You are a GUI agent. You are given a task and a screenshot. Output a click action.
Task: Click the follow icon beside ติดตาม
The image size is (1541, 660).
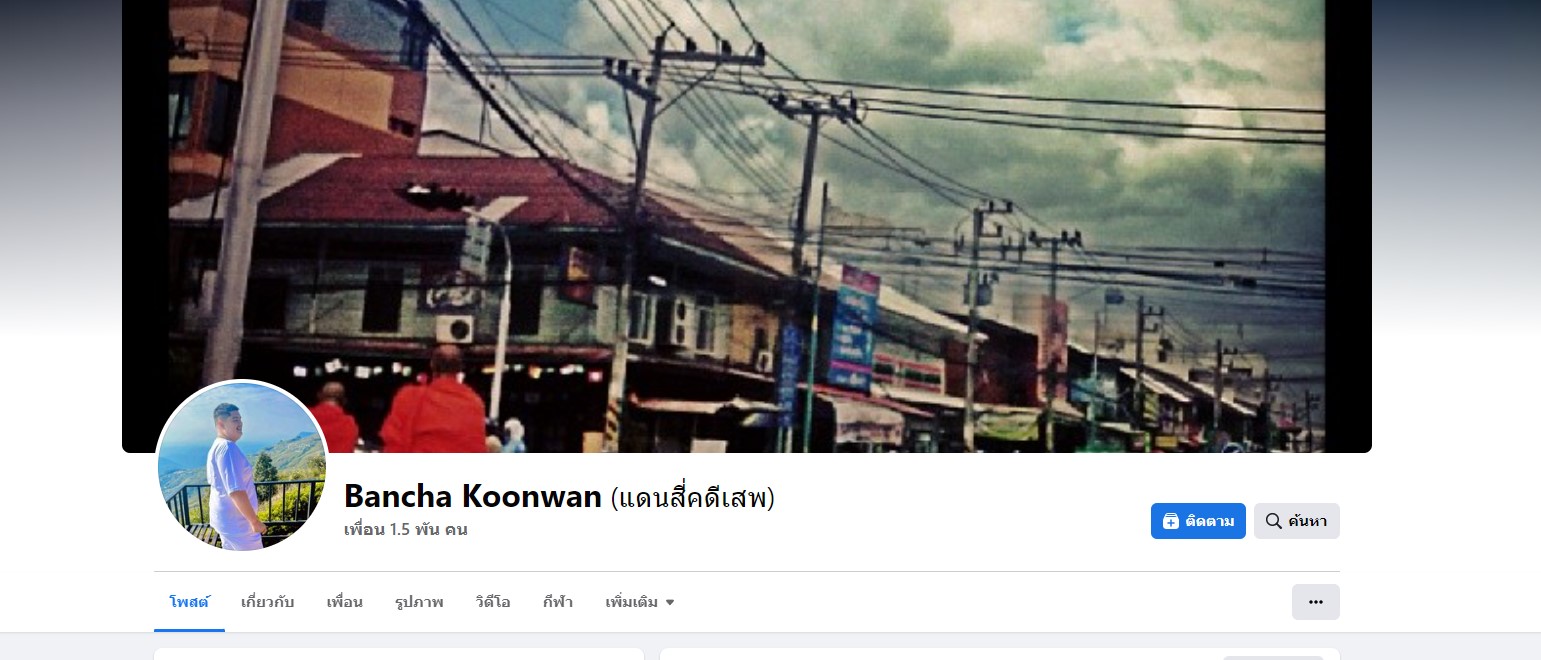1171,521
